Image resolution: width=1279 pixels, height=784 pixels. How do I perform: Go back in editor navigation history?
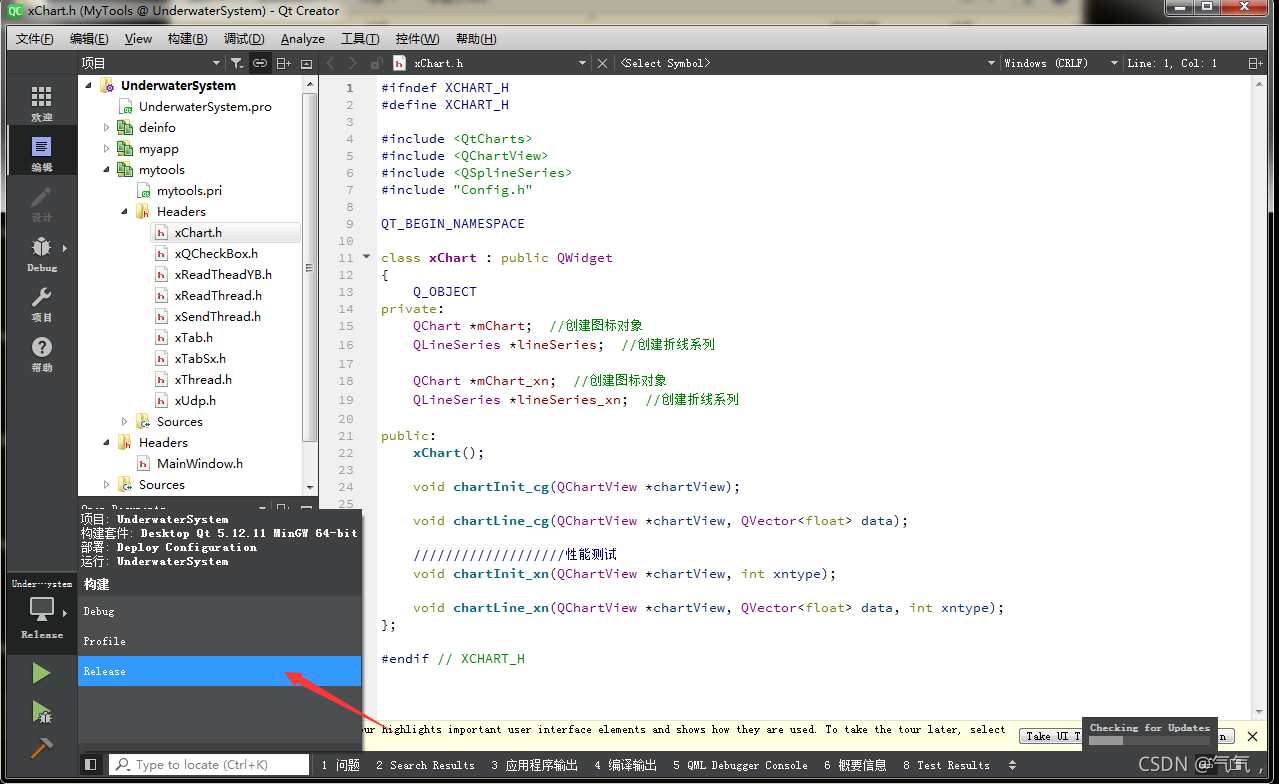[331, 63]
